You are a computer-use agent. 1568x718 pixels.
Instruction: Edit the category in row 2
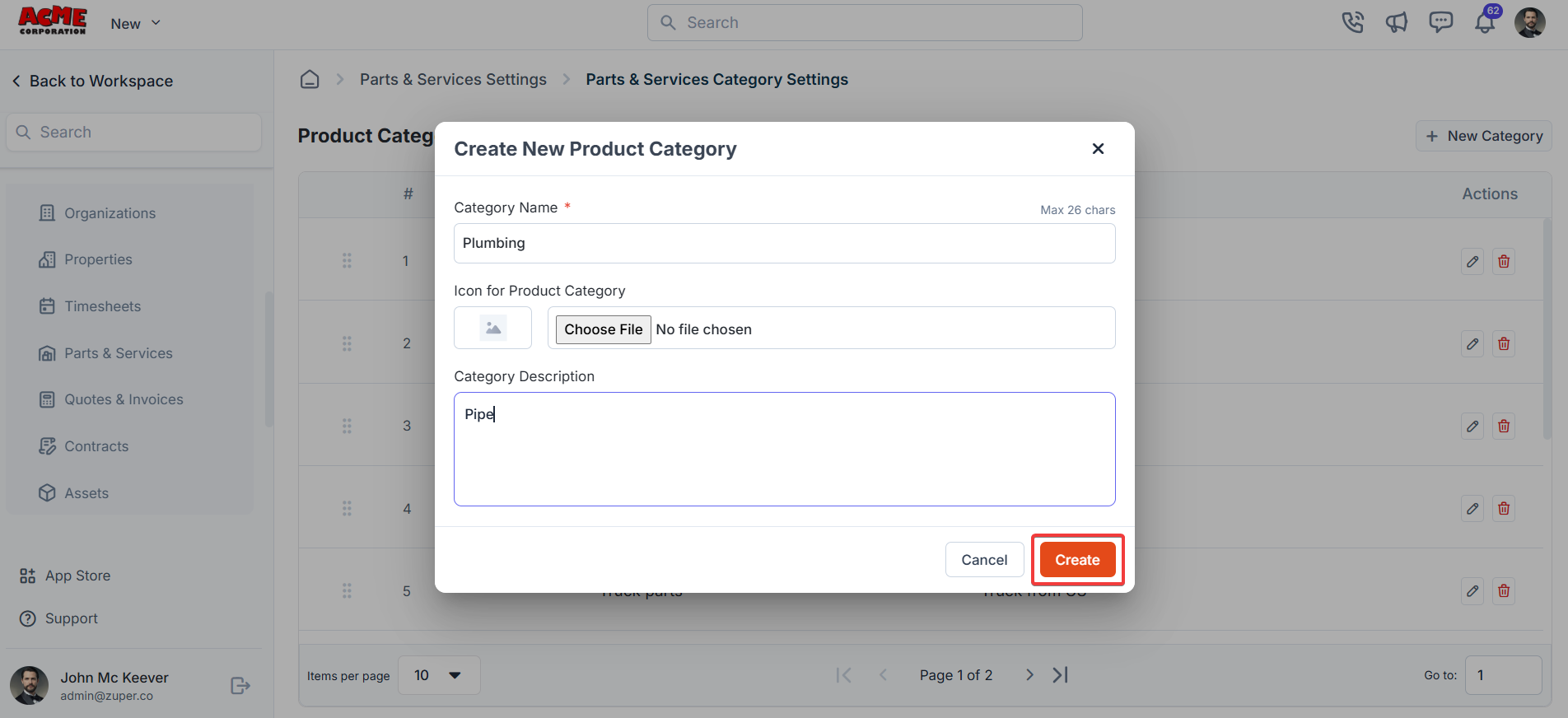point(1472,344)
